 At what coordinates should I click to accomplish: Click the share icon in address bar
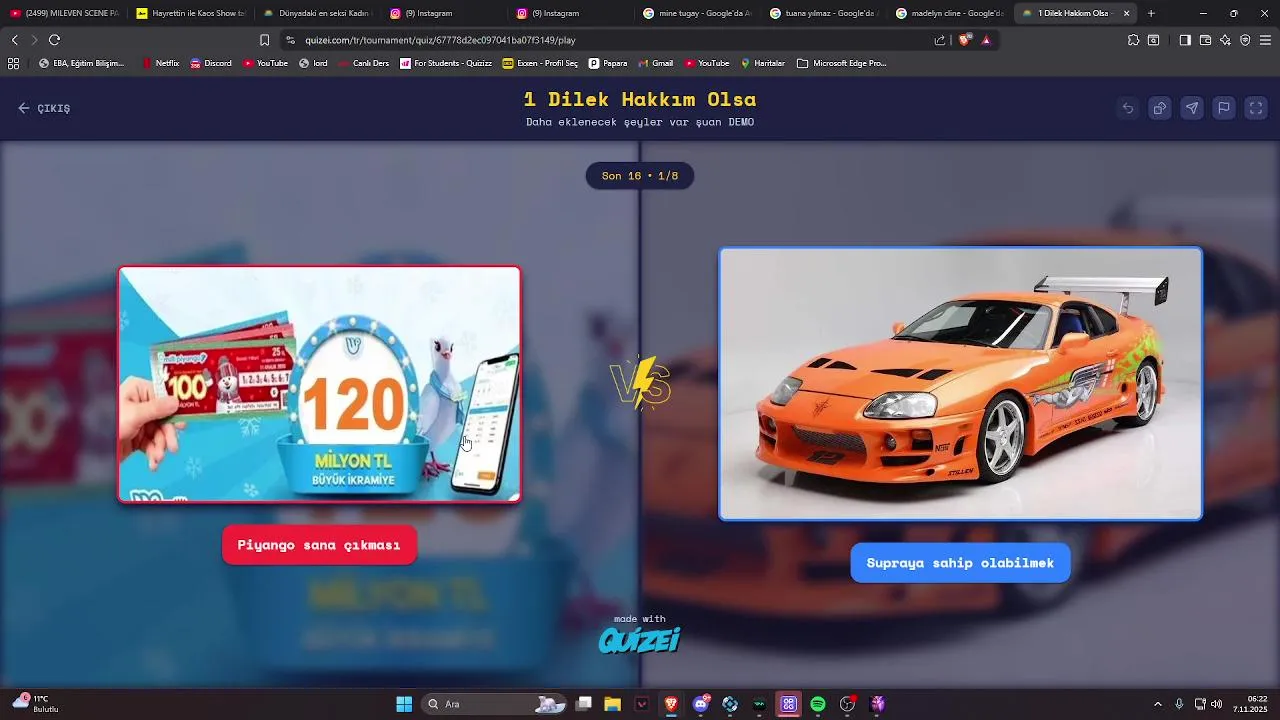940,40
